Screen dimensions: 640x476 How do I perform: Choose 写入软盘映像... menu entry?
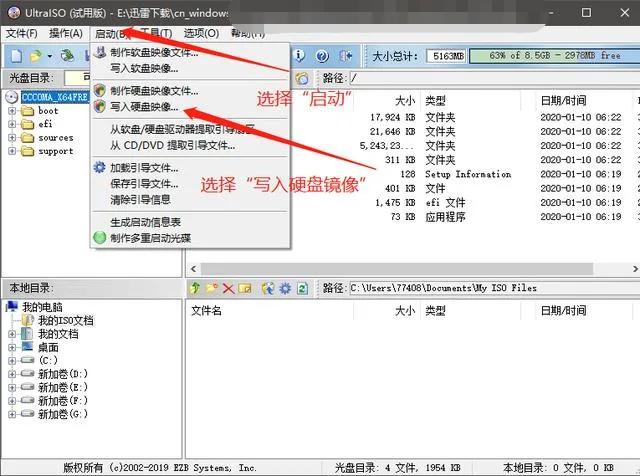[x=190, y=68]
